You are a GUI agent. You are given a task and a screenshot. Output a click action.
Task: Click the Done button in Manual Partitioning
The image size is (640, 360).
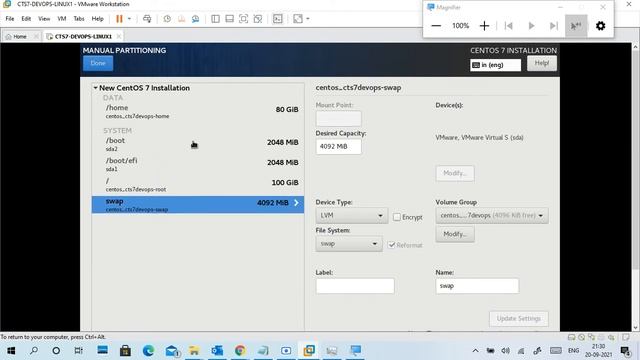click(98, 63)
